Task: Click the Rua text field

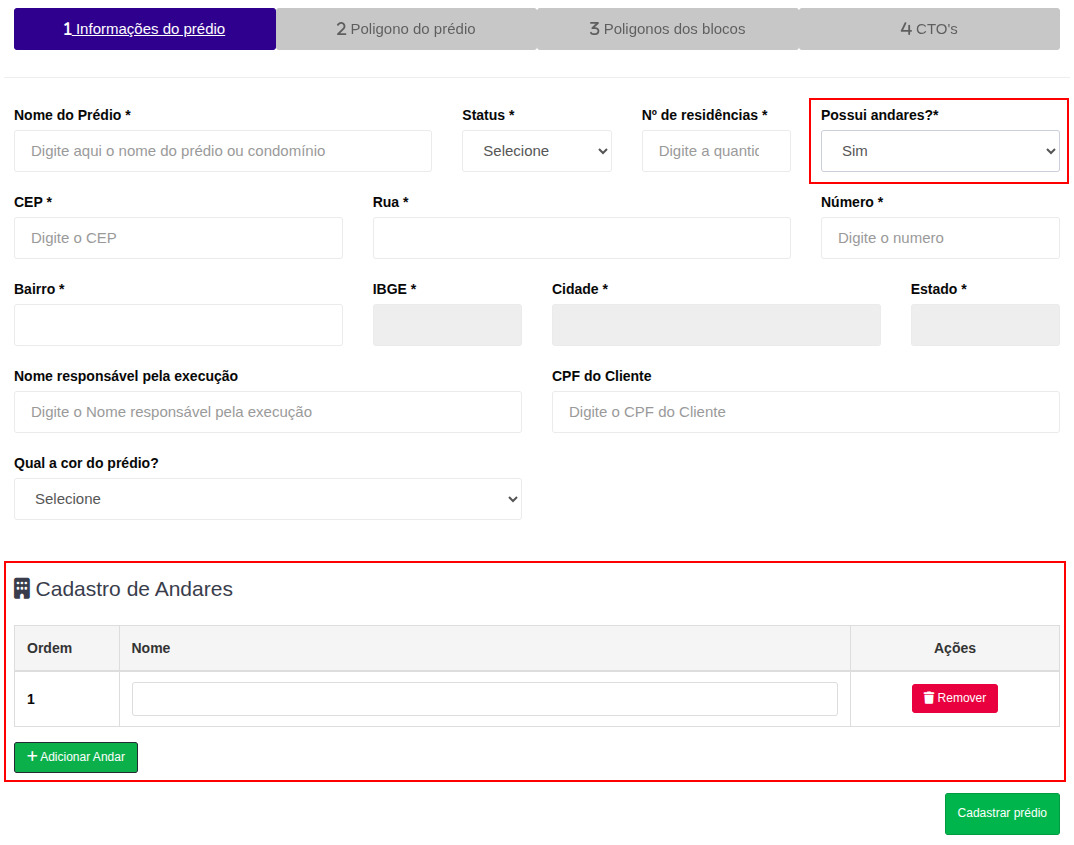Action: [x=581, y=238]
